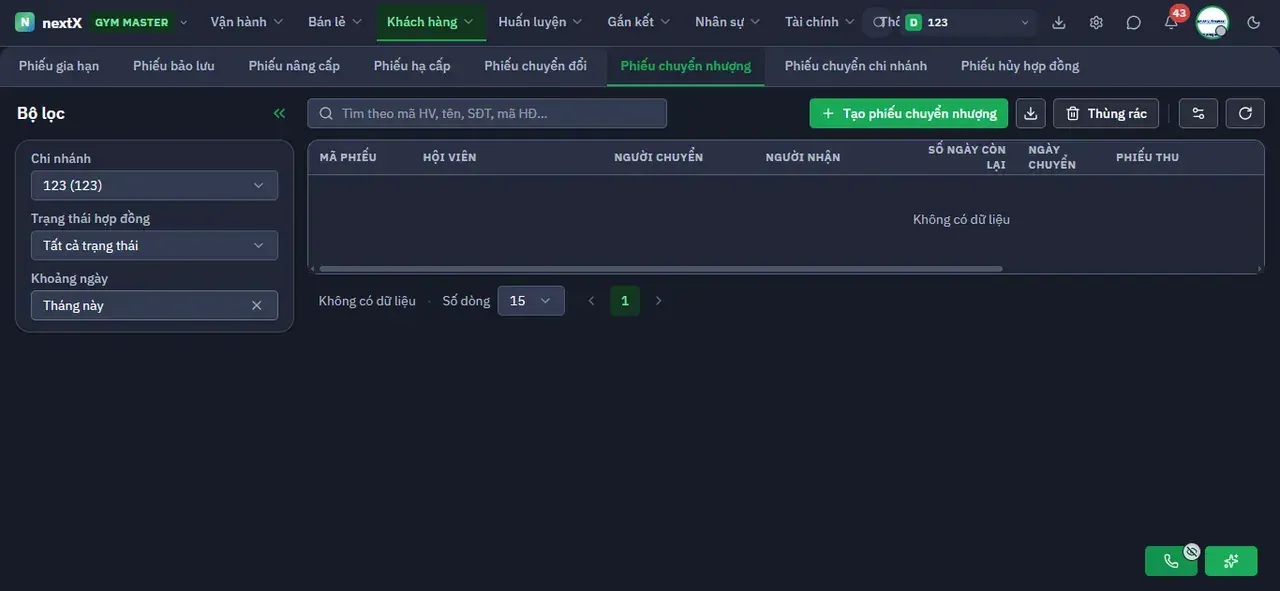Open the Chi nhánh dropdown
This screenshot has width=1280, height=591.
click(154, 185)
